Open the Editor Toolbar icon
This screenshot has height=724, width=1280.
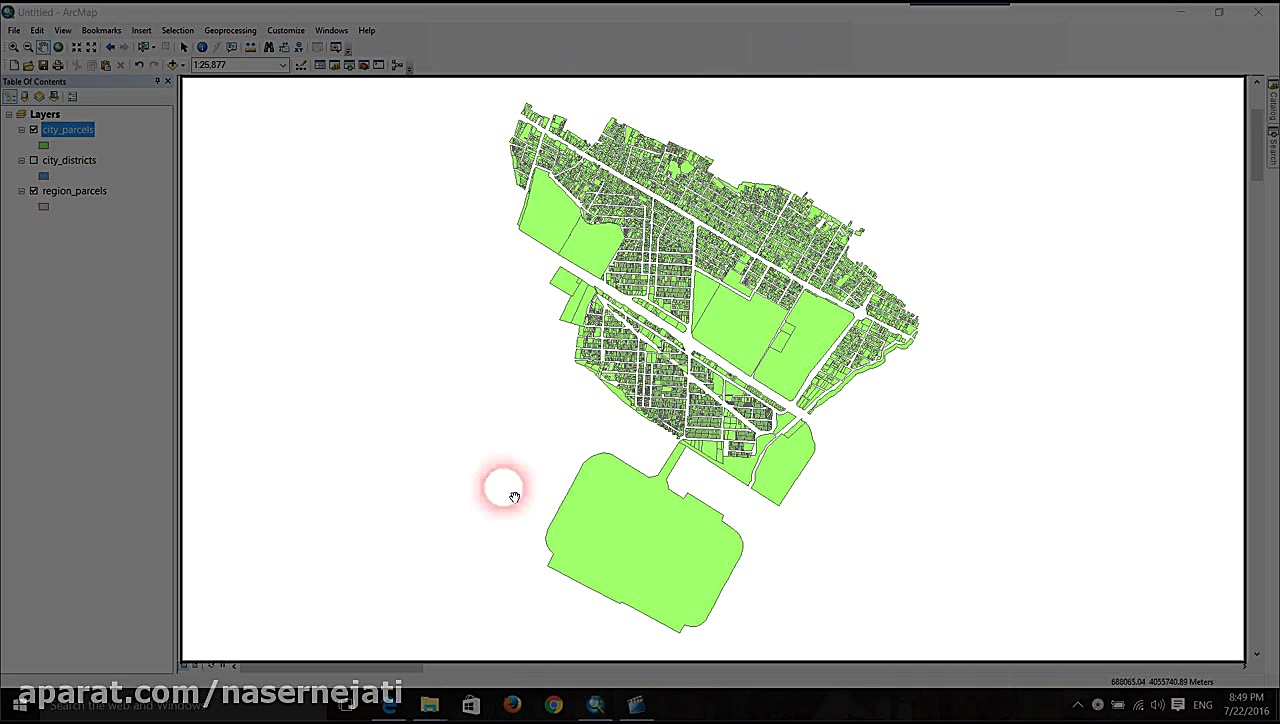coord(301,65)
